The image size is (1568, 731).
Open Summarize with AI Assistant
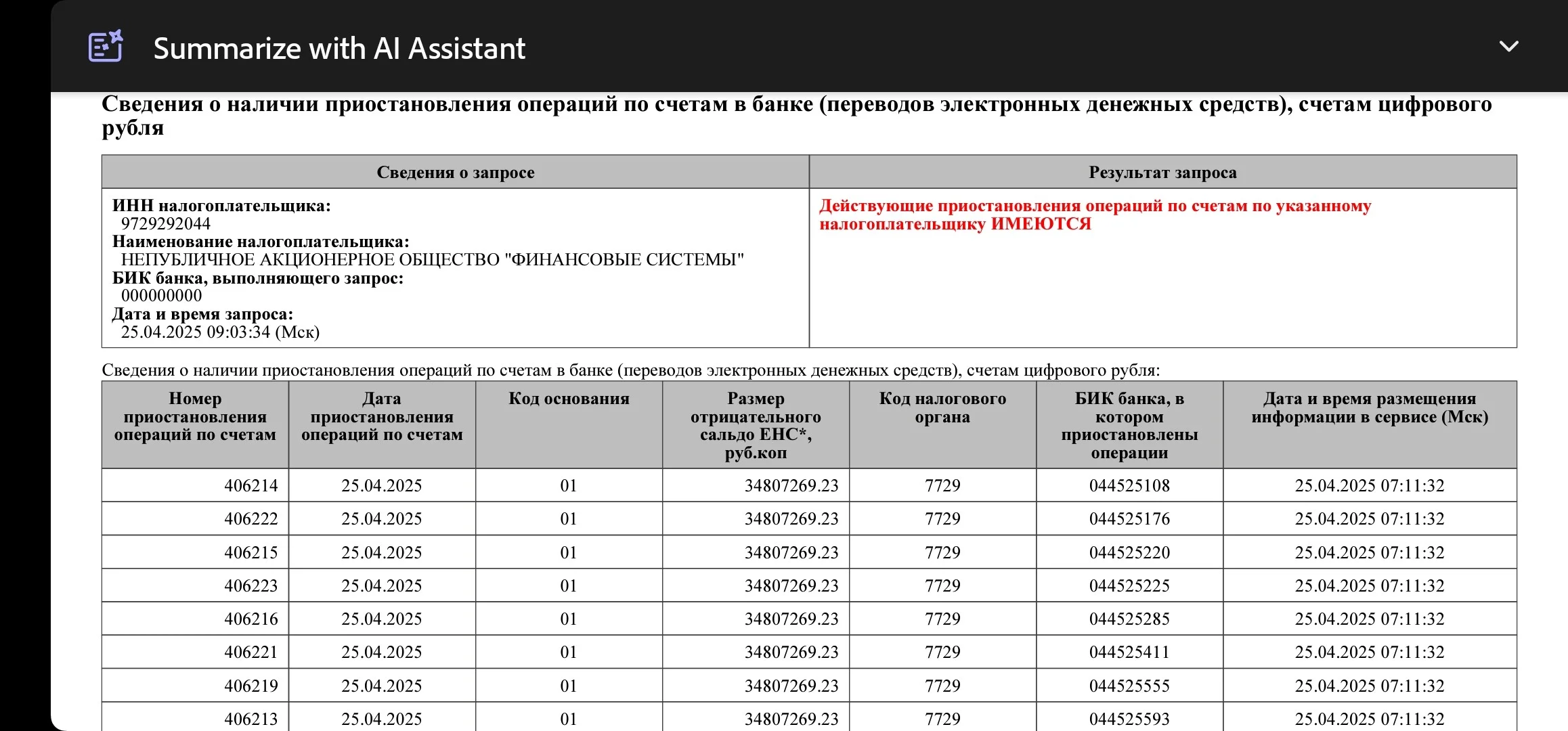pos(339,48)
